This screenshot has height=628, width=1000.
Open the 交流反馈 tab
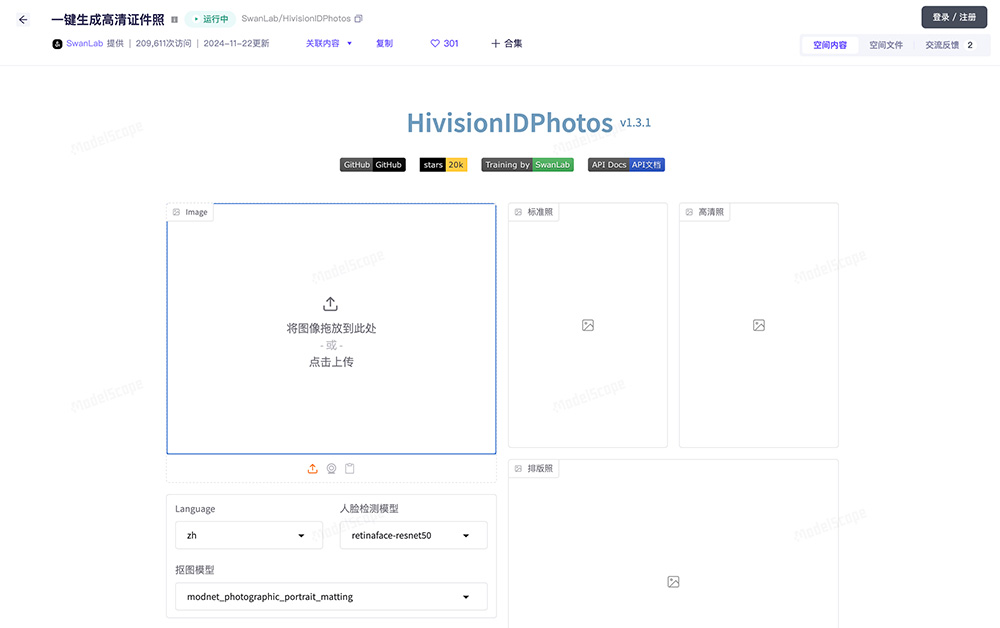tap(947, 45)
